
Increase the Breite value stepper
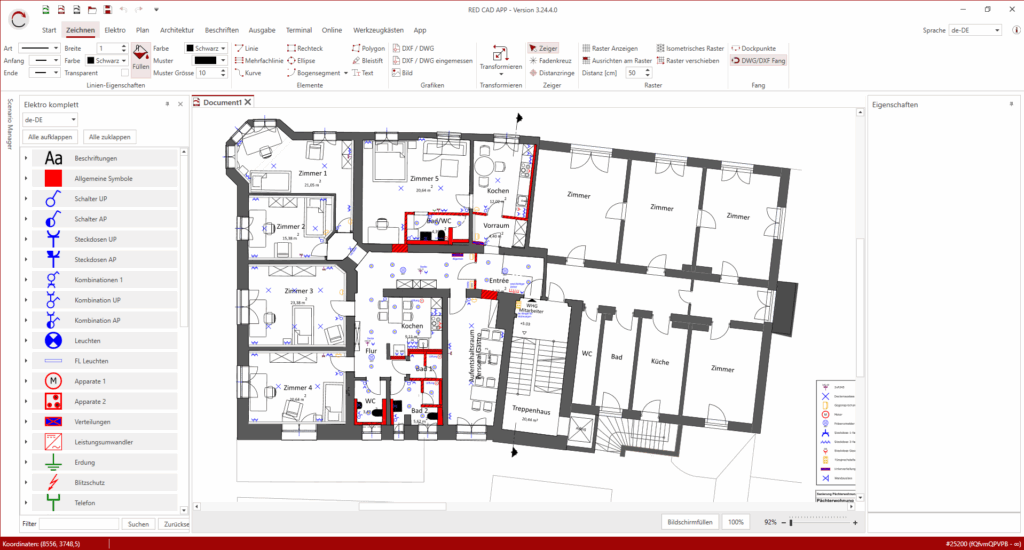(x=124, y=46)
